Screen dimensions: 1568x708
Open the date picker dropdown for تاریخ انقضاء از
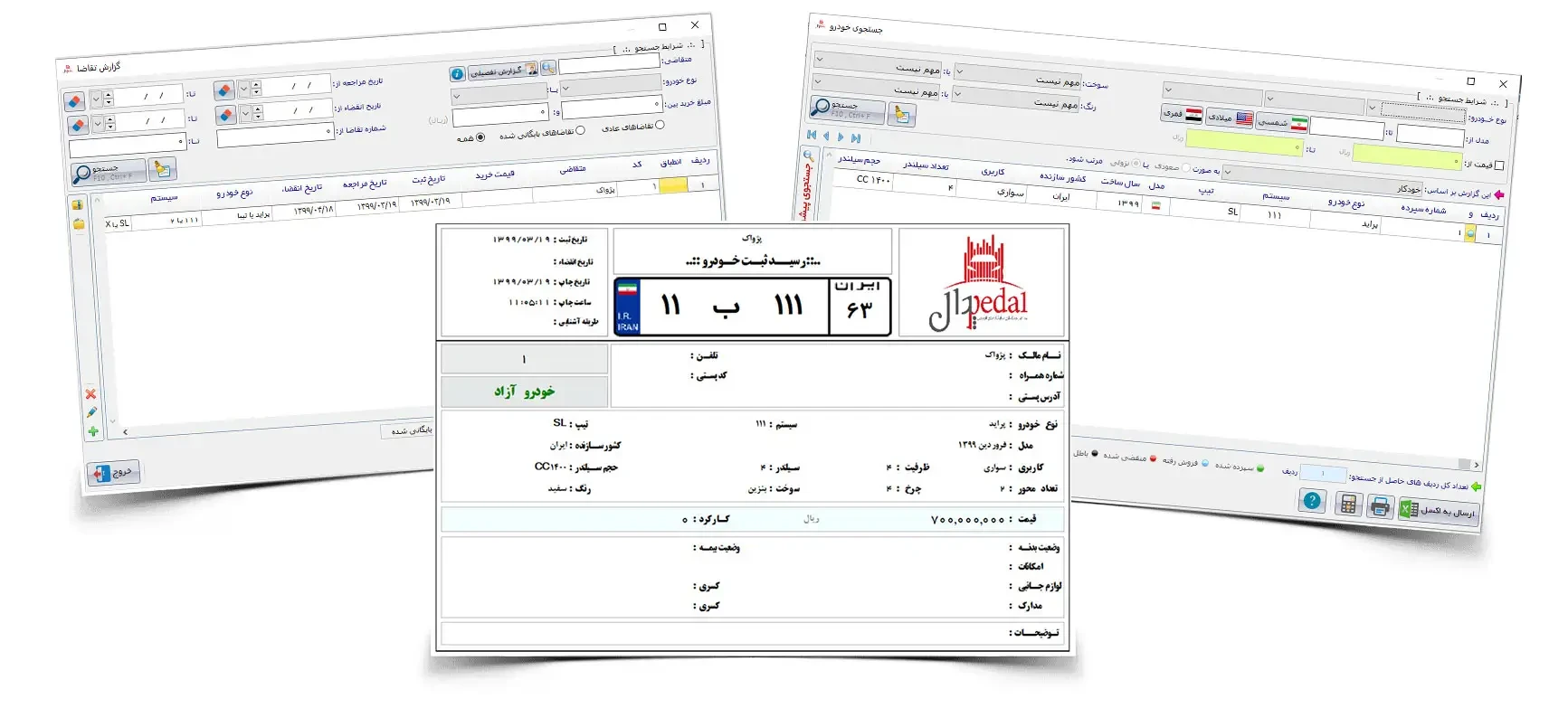(245, 114)
